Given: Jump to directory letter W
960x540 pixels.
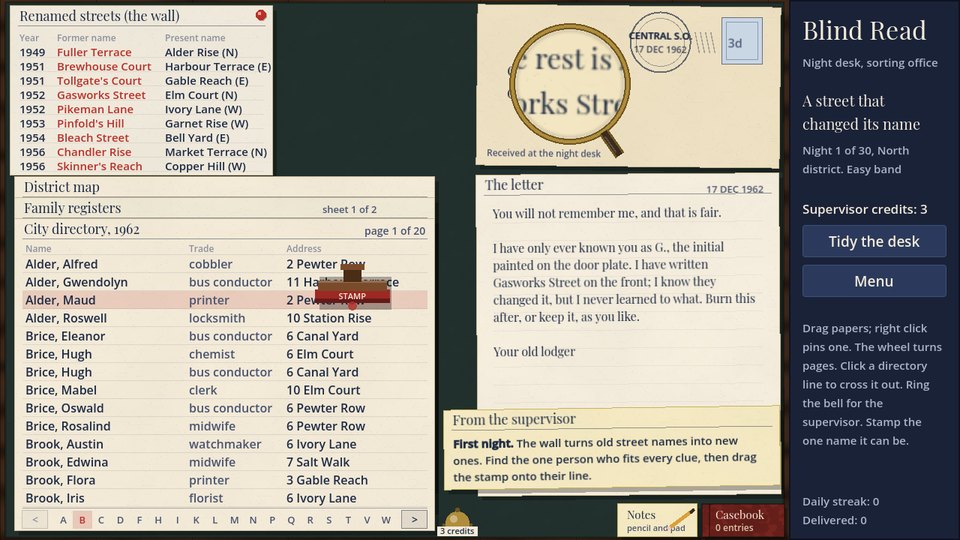Looking at the screenshot, I should [x=386, y=520].
